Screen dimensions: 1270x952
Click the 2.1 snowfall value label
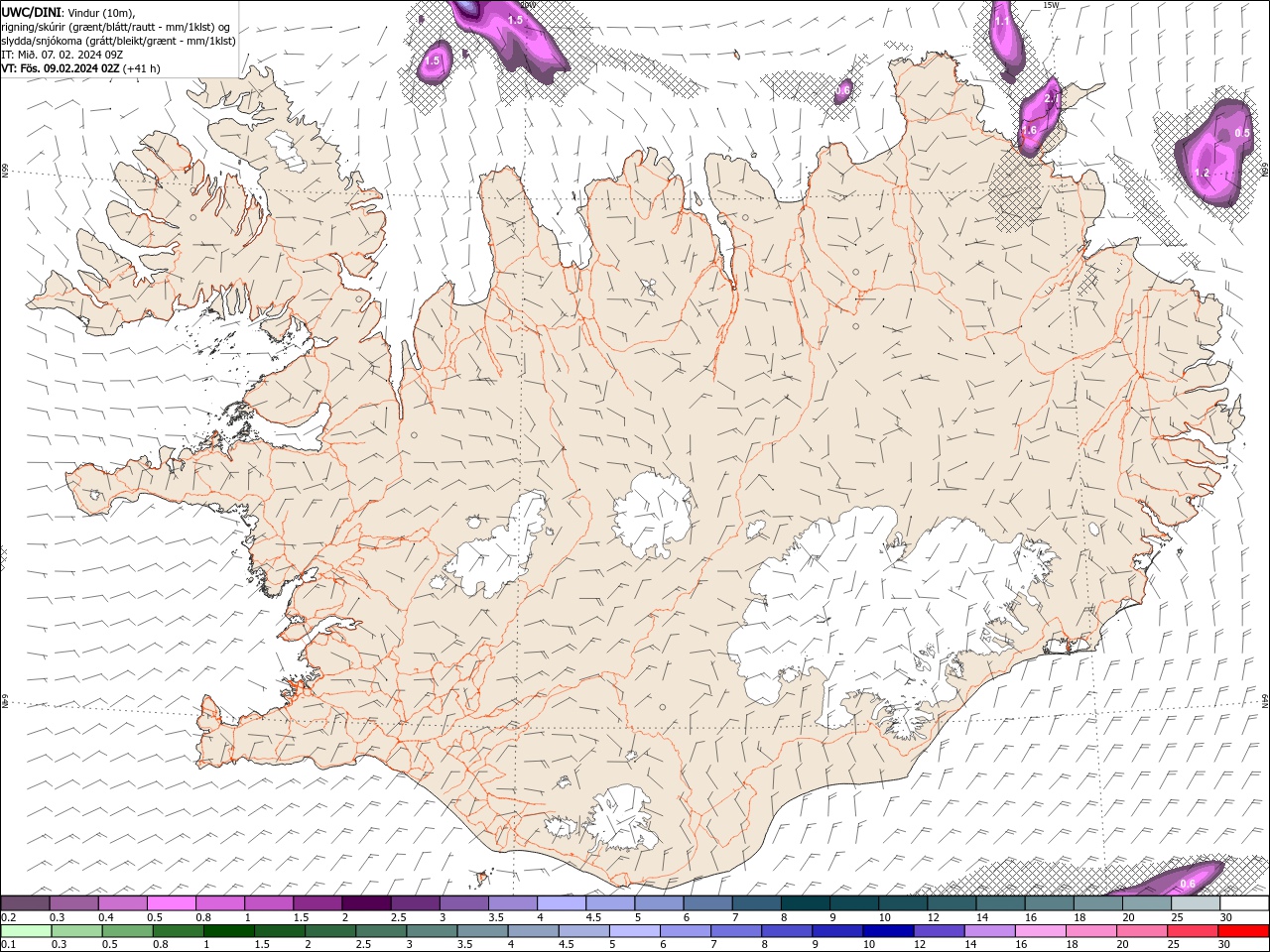[x=1052, y=99]
